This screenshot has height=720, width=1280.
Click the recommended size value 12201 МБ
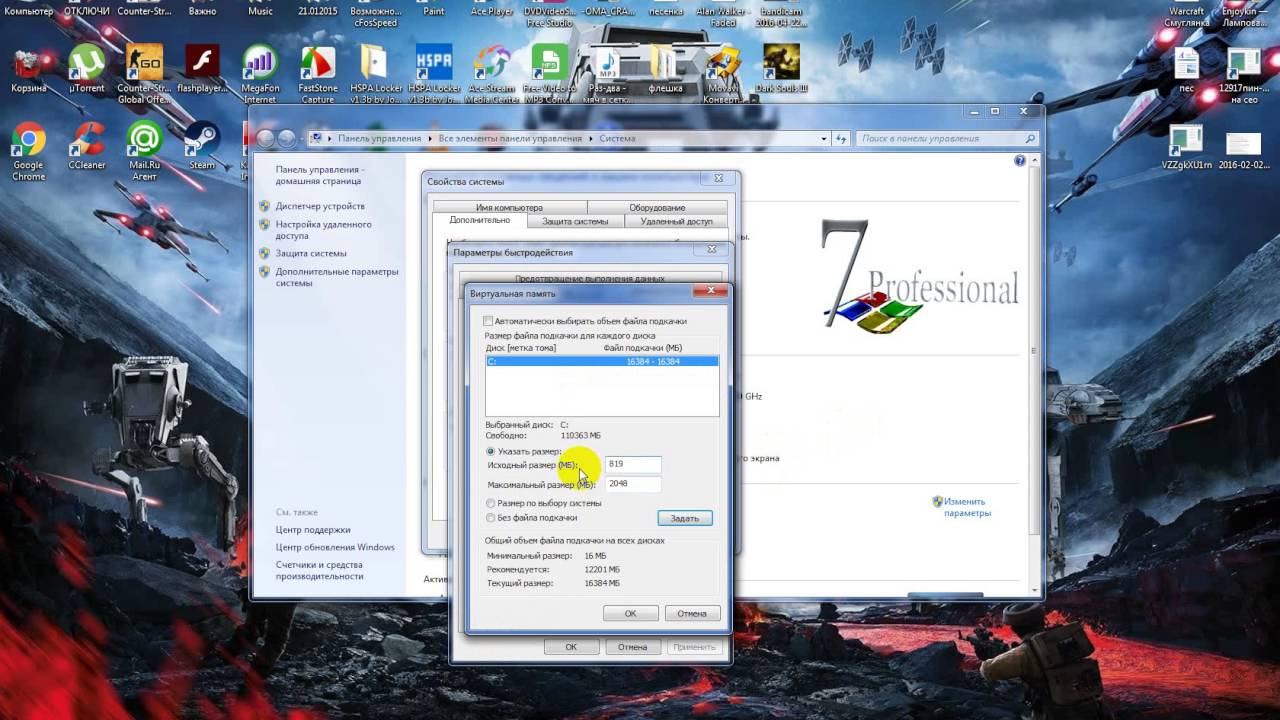pos(601,569)
